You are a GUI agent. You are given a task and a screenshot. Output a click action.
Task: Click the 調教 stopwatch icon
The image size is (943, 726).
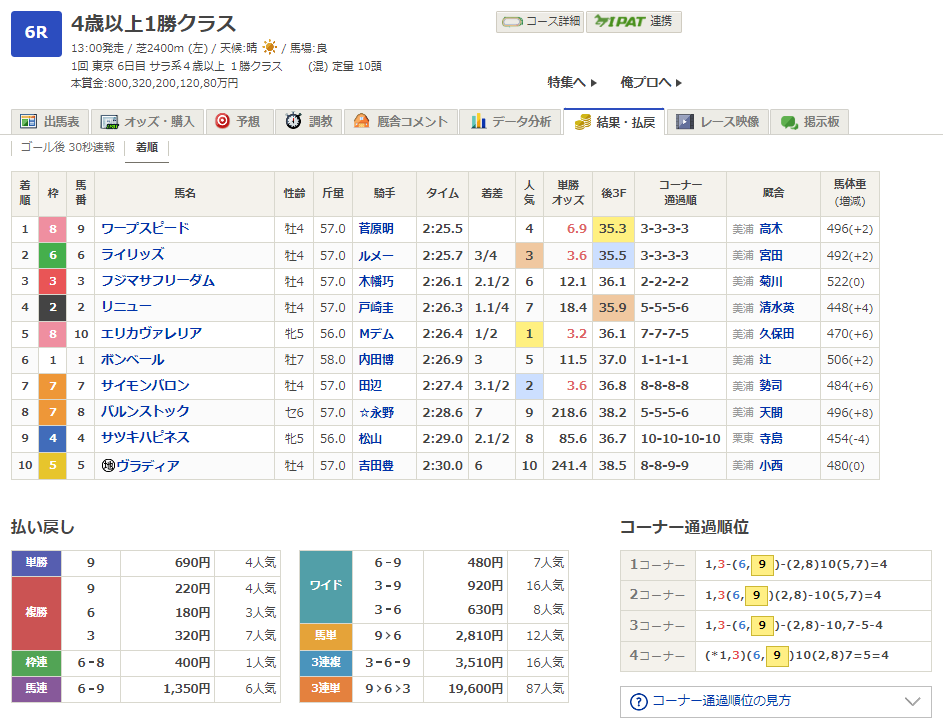tap(293, 122)
